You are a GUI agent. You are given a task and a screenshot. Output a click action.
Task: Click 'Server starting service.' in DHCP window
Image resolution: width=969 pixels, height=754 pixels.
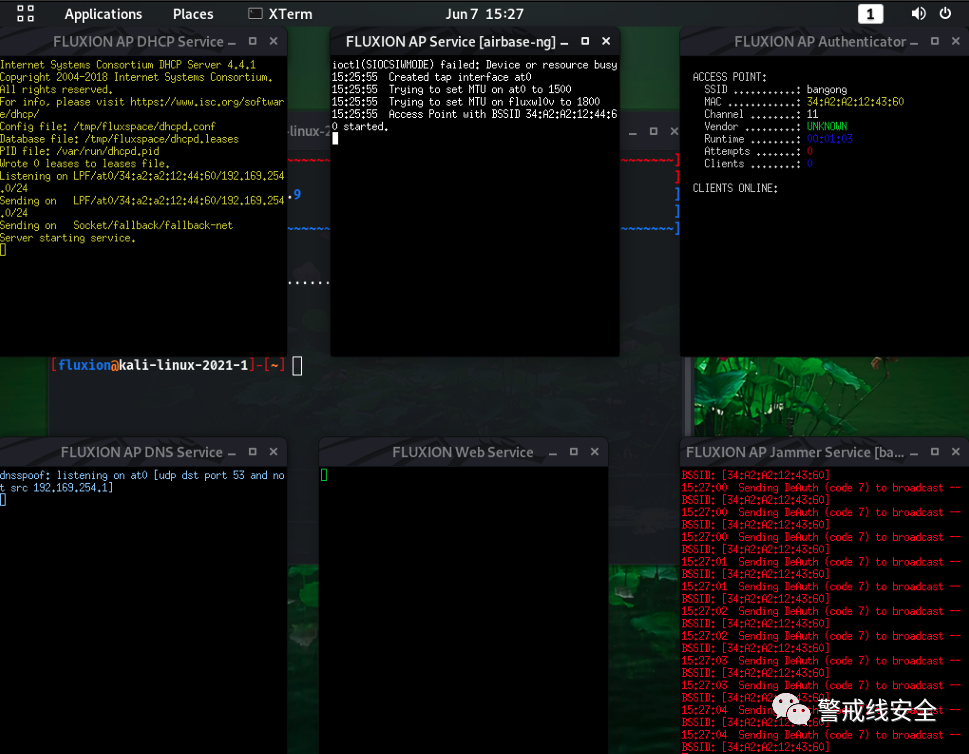[68, 238]
